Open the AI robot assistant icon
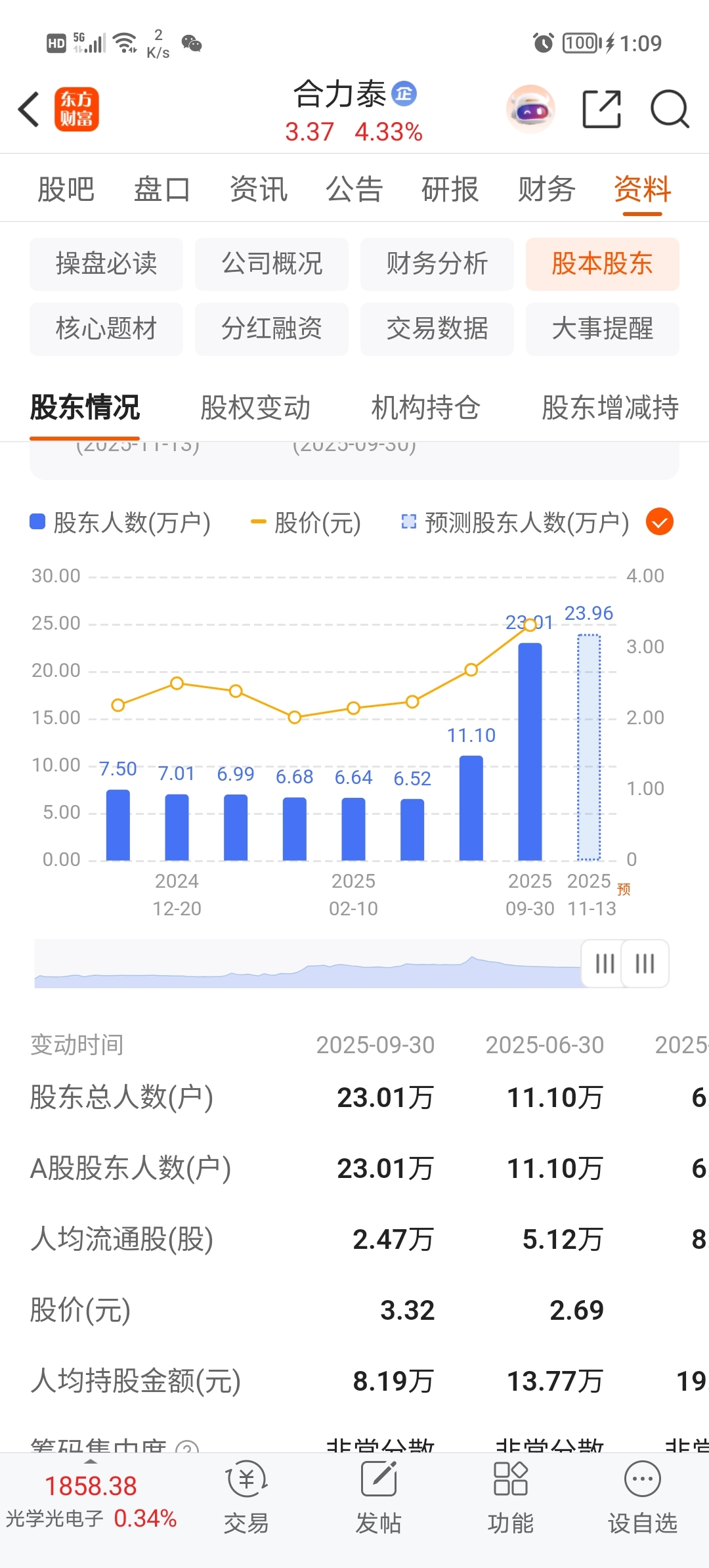The image size is (709, 1568). coord(531,109)
